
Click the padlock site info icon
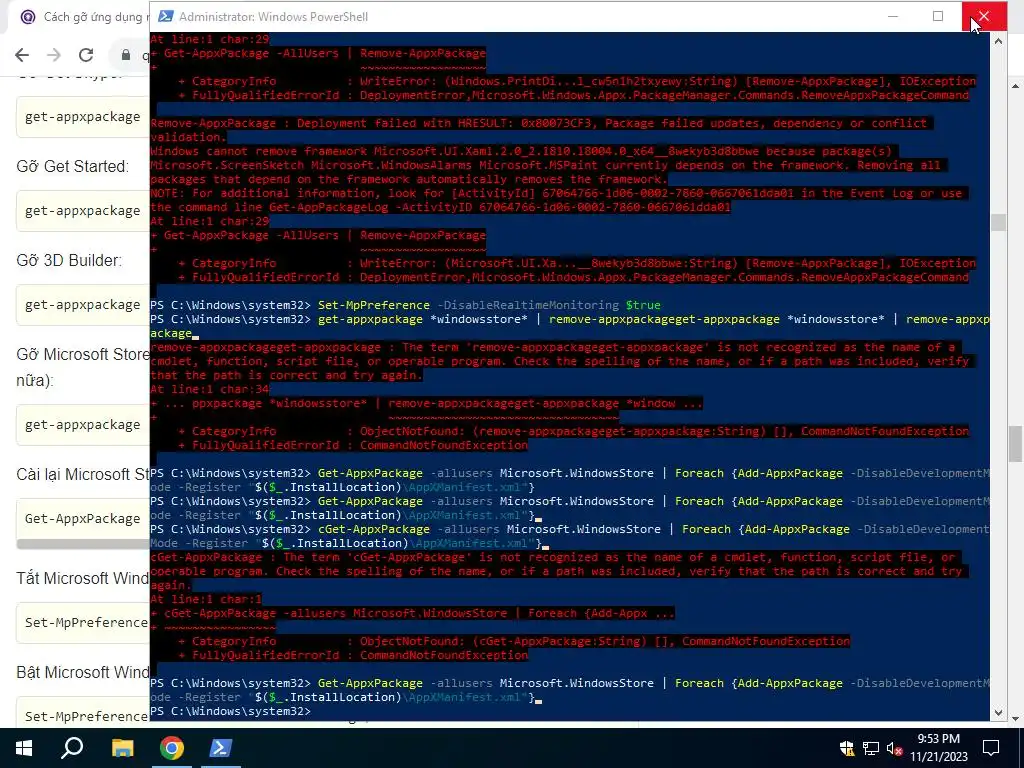pos(126,55)
